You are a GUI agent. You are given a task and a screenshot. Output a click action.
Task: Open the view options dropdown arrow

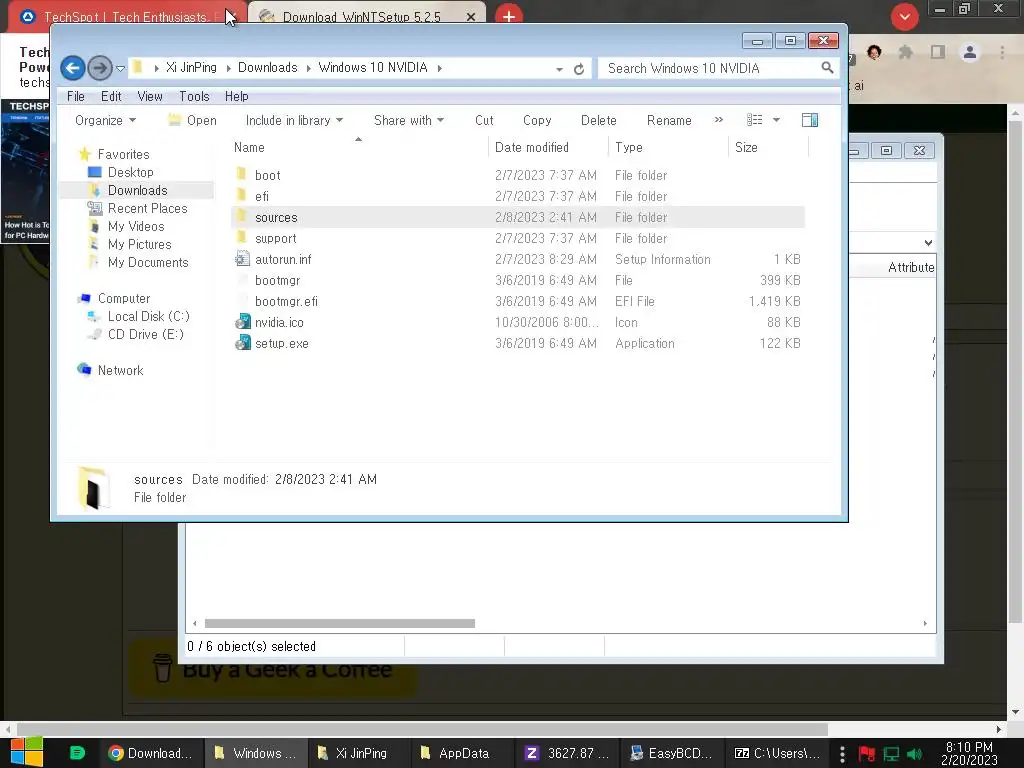776,120
